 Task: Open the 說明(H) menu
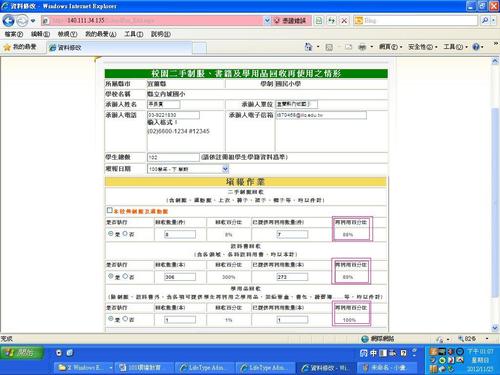tap(161, 34)
